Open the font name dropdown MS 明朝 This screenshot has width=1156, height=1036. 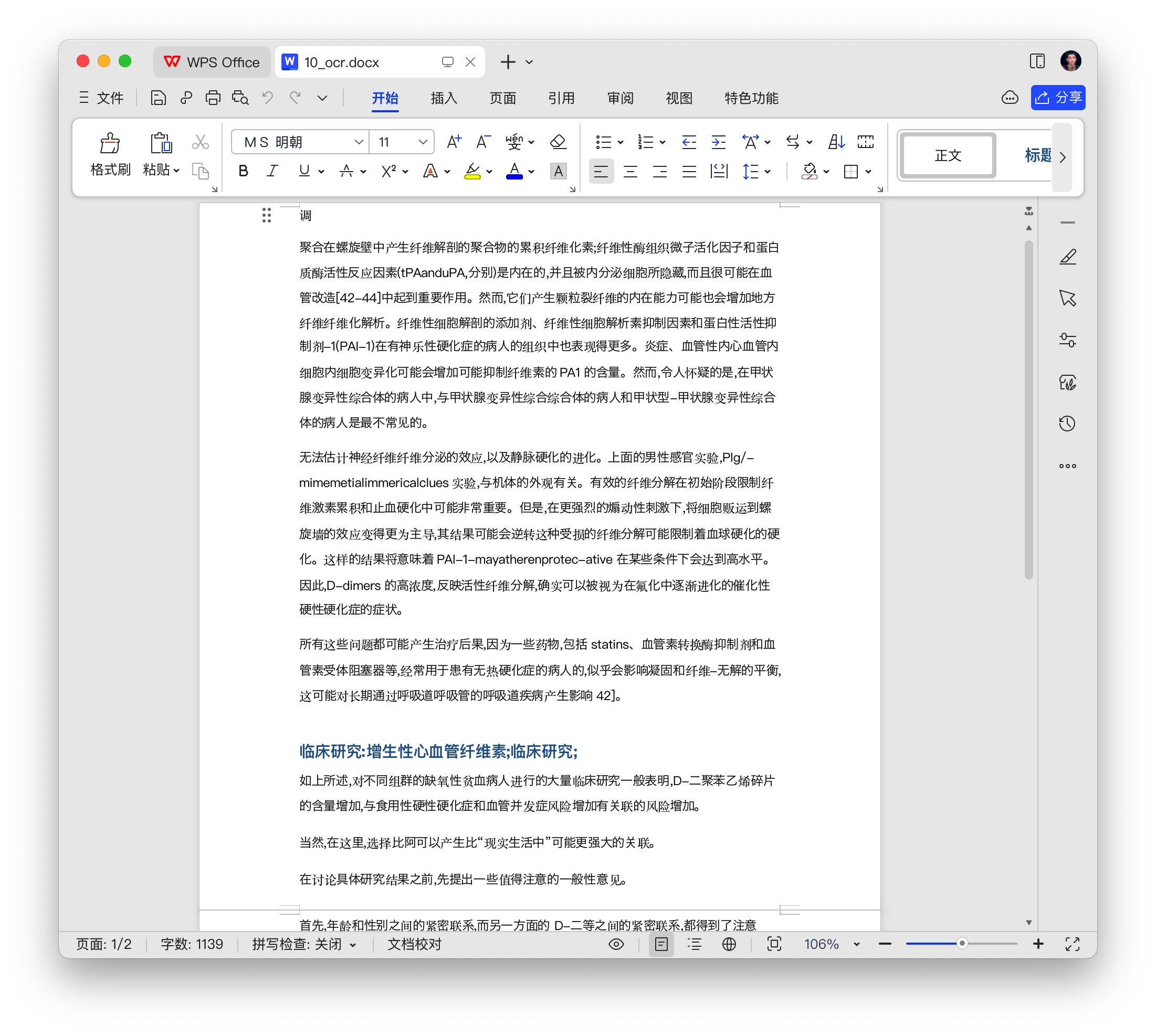pyautogui.click(x=358, y=142)
